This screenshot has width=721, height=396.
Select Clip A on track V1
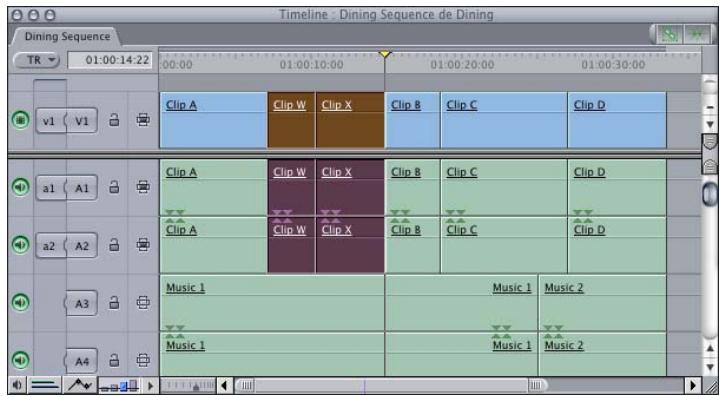tap(213, 120)
